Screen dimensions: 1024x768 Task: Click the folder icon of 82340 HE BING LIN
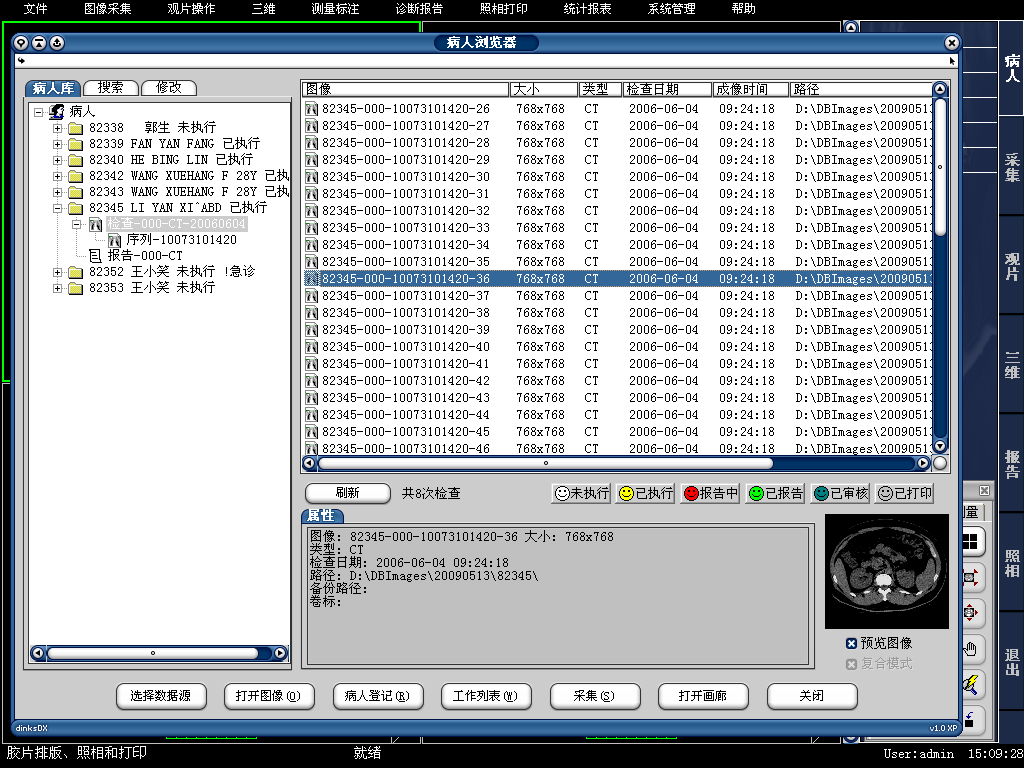tap(76, 159)
